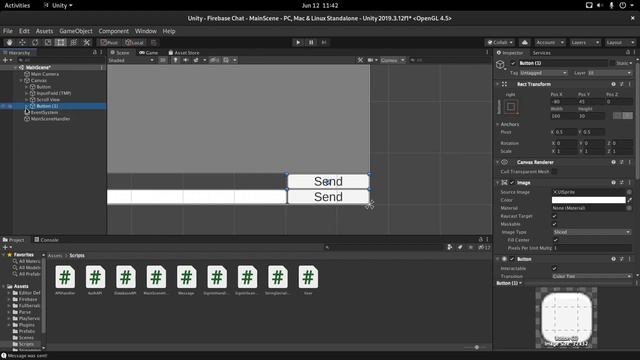Open the Tag dropdown
Image resolution: width=640 pixels, height=360 pixels.
[x=543, y=73]
